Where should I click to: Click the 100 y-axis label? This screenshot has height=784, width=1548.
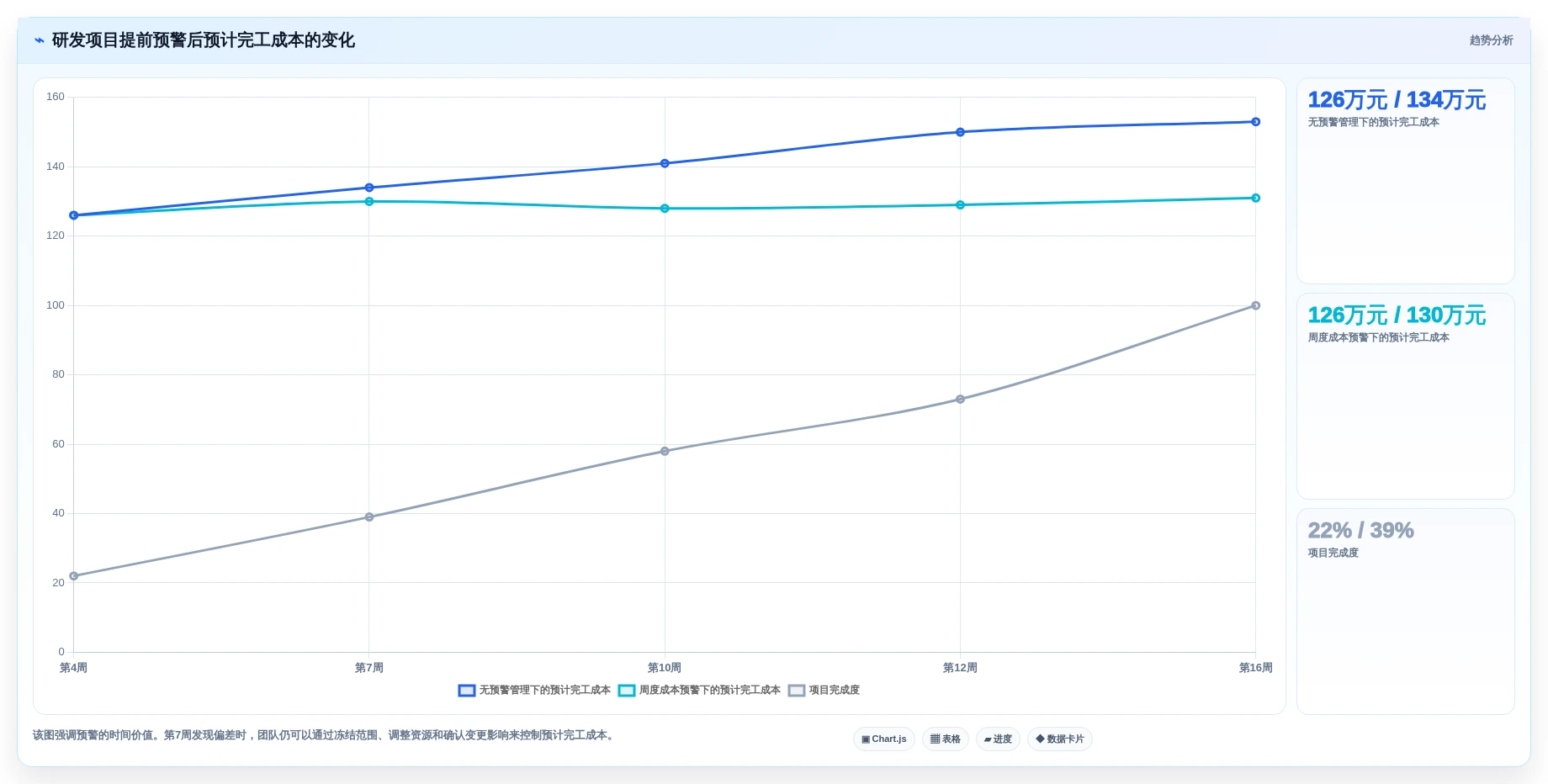click(56, 305)
